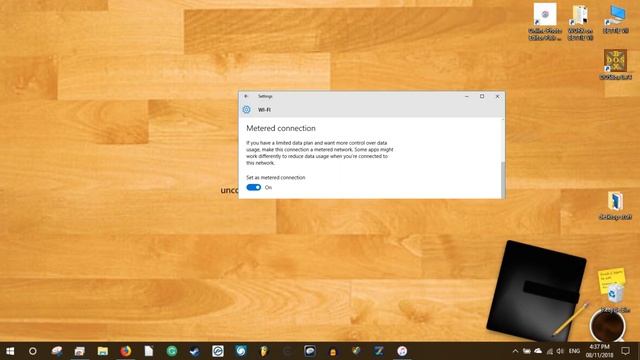Open Cortana search circle in taskbar
Screen dimensions: 640x360
coord(33,351)
